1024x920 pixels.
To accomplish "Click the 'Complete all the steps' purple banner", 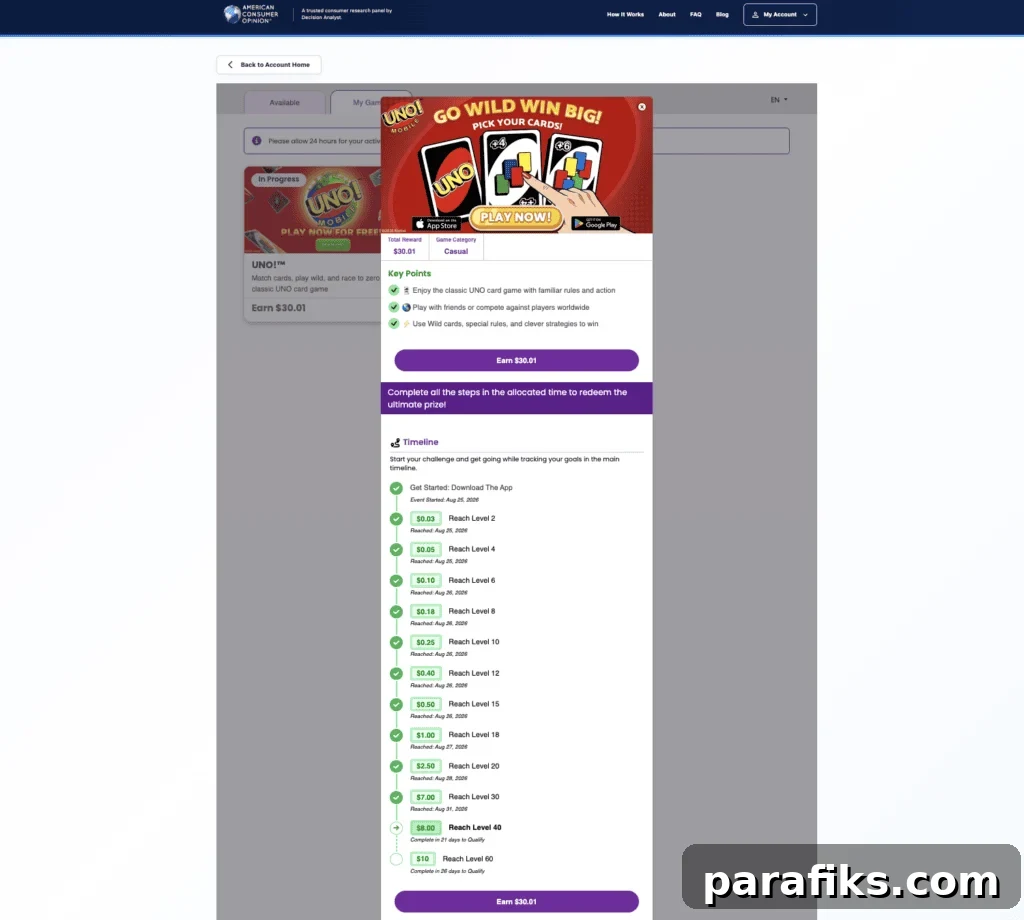I will [x=517, y=398].
